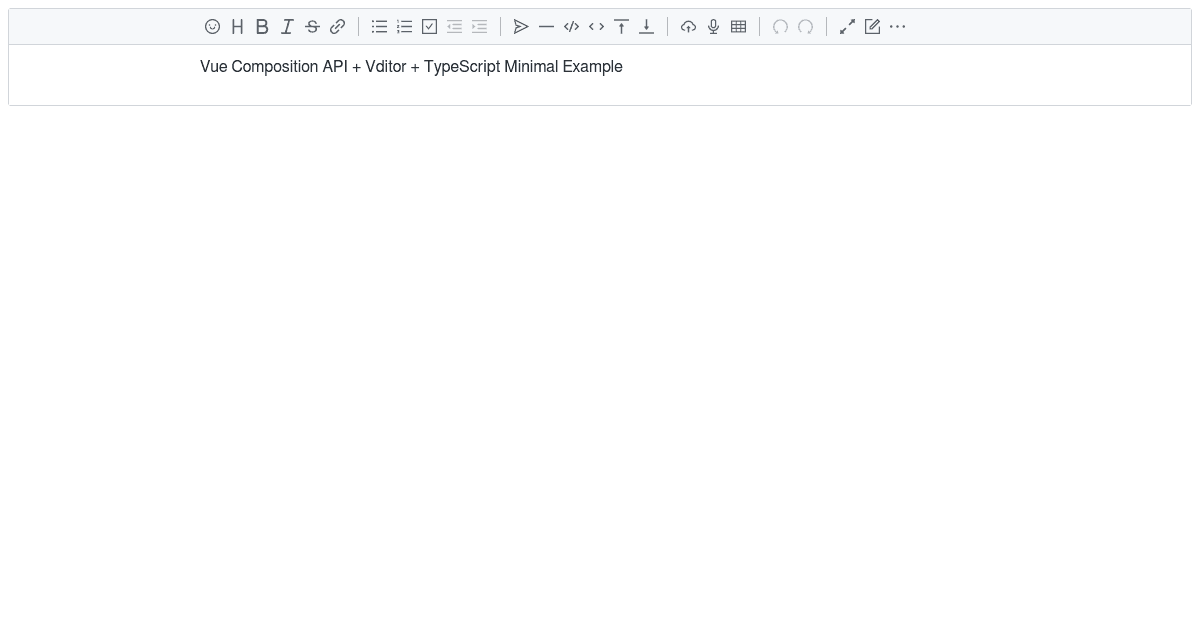Click the upload file icon
Image resolution: width=1200 pixels, height=630 pixels.
[x=688, y=27]
